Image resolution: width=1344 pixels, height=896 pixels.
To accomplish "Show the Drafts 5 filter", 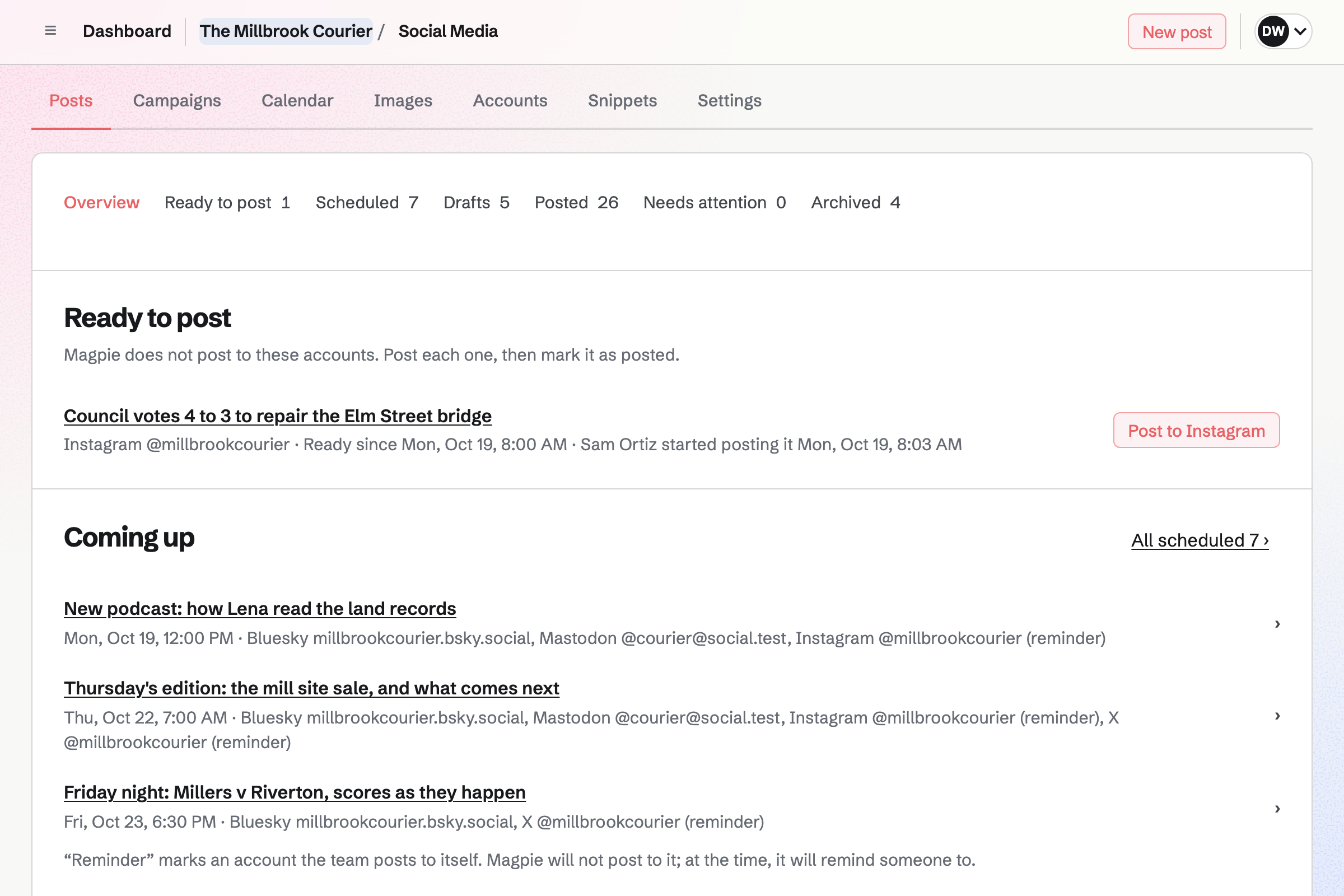I will click(476, 203).
